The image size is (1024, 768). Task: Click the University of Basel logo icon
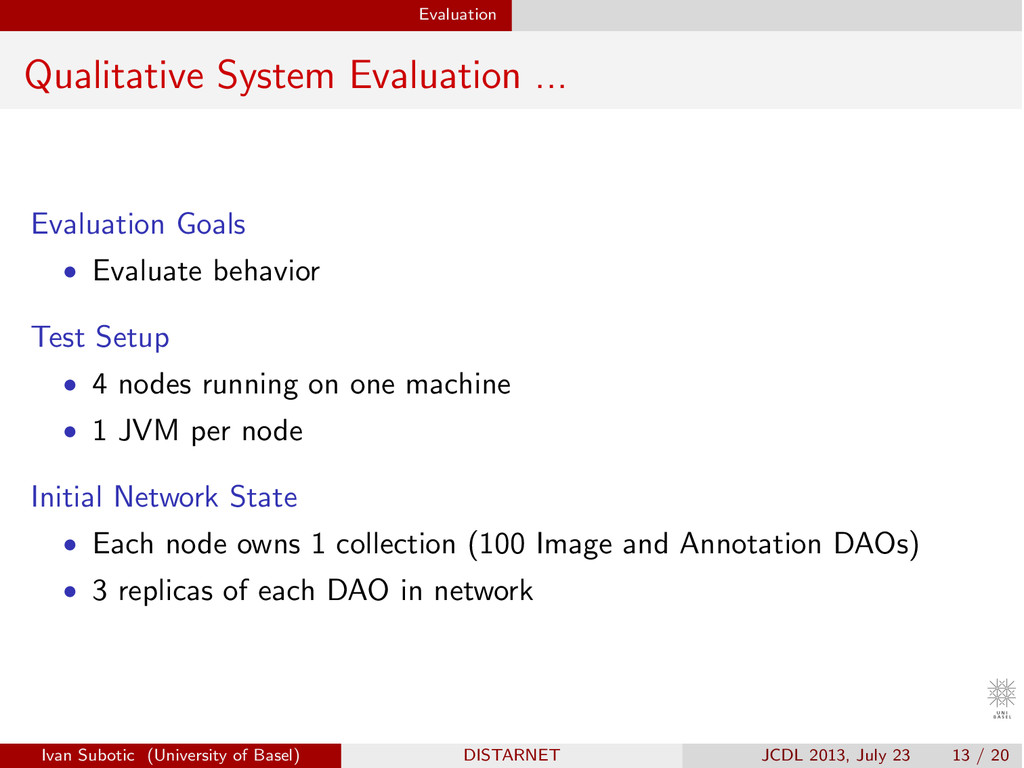(x=1001, y=698)
